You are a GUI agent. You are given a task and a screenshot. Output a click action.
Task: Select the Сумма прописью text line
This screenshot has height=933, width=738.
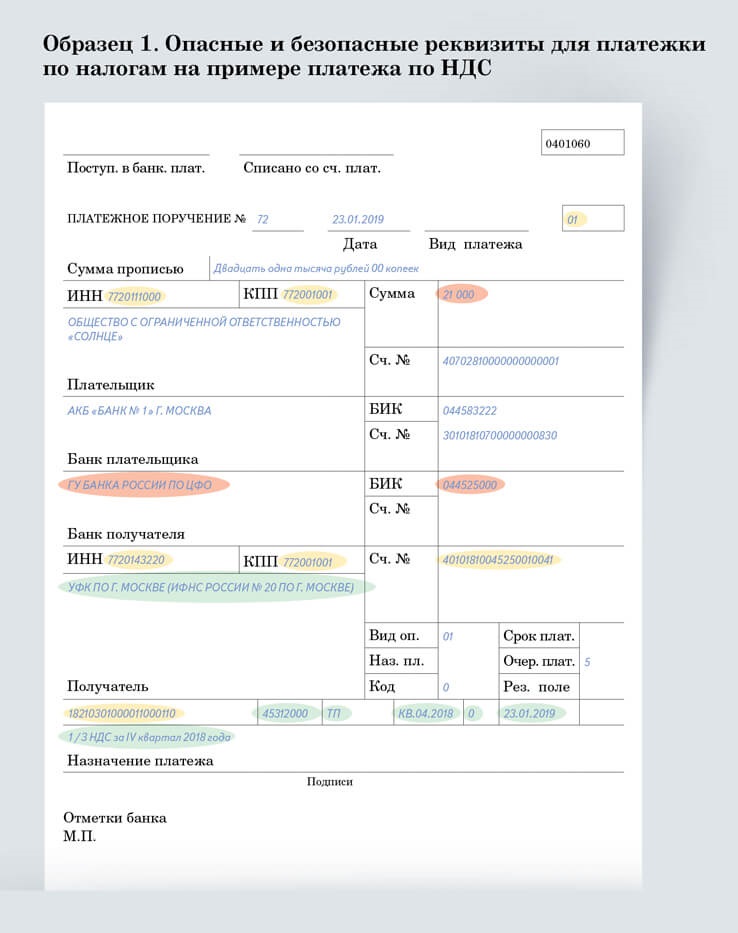tap(317, 268)
